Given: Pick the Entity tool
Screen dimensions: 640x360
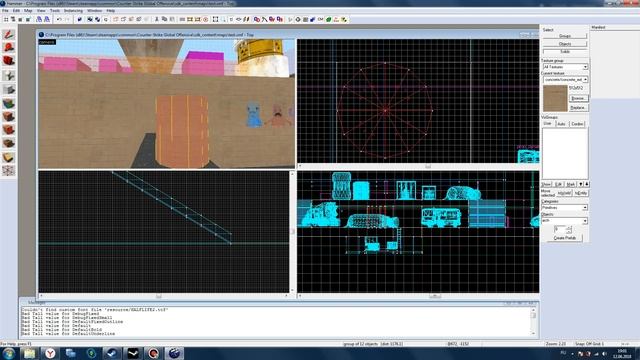Looking at the screenshot, I should coord(9,75).
